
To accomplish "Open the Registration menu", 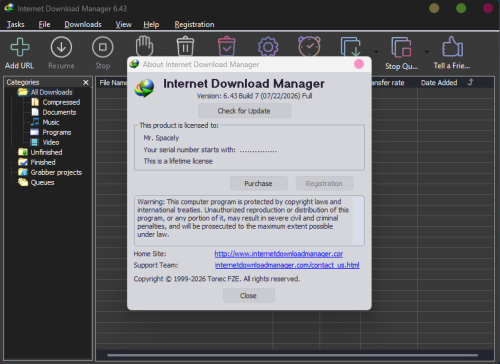I will click(194, 24).
